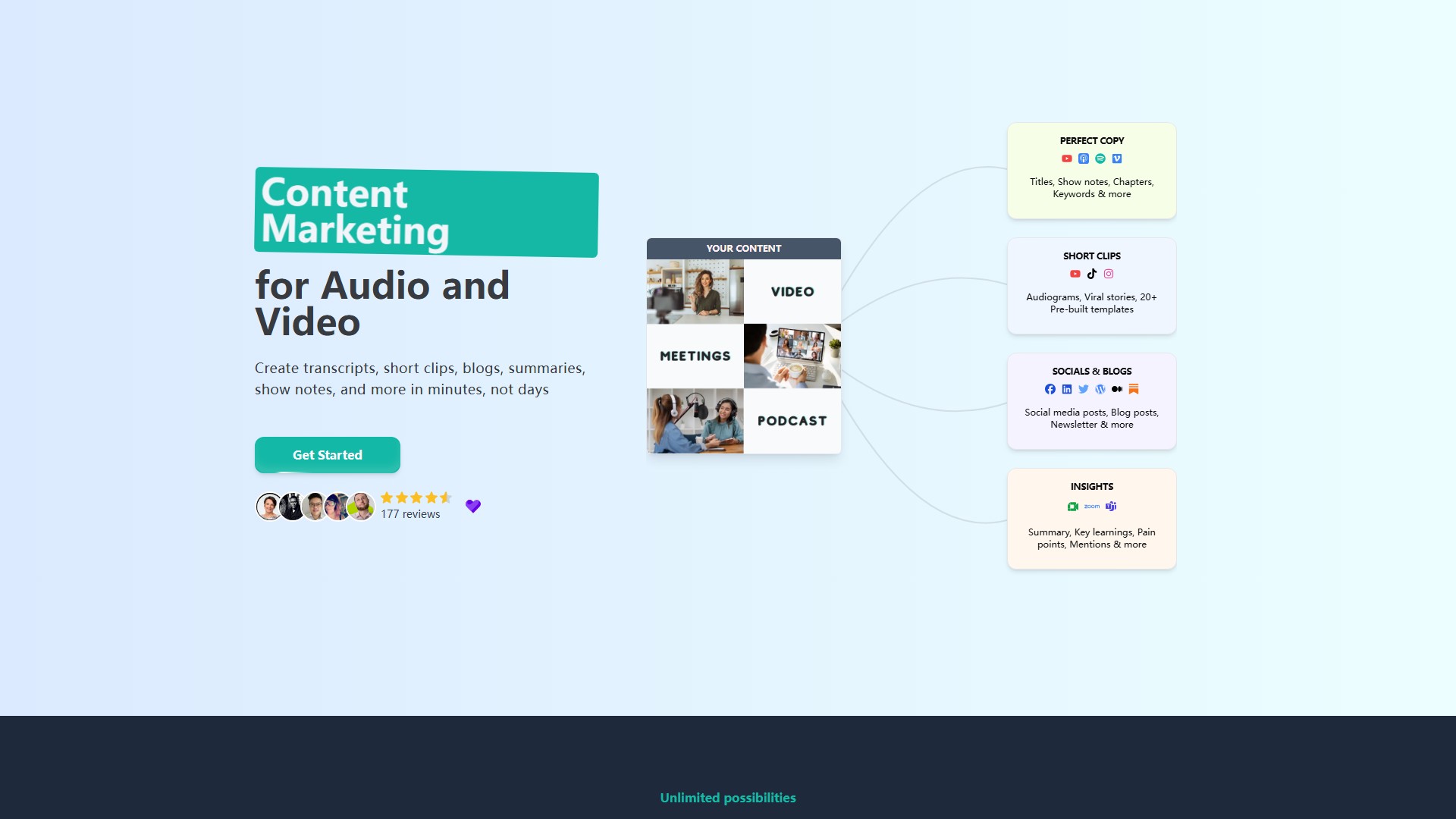Click the last reviewer avatar with beard
The width and height of the screenshot is (1456, 819).
[362, 507]
